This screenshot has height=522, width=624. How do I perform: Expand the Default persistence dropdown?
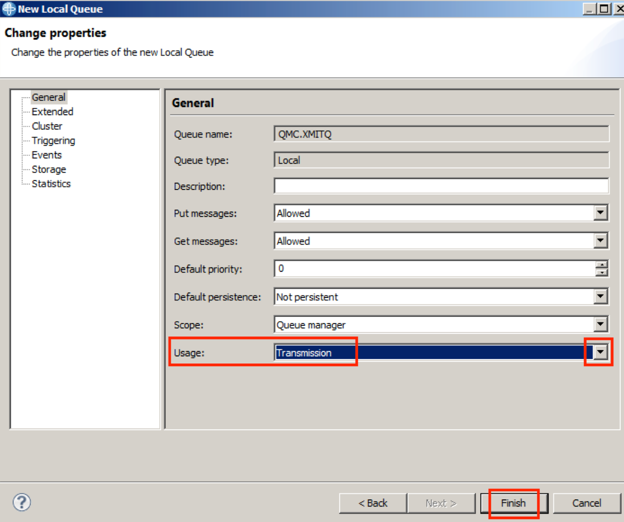pyautogui.click(x=601, y=296)
